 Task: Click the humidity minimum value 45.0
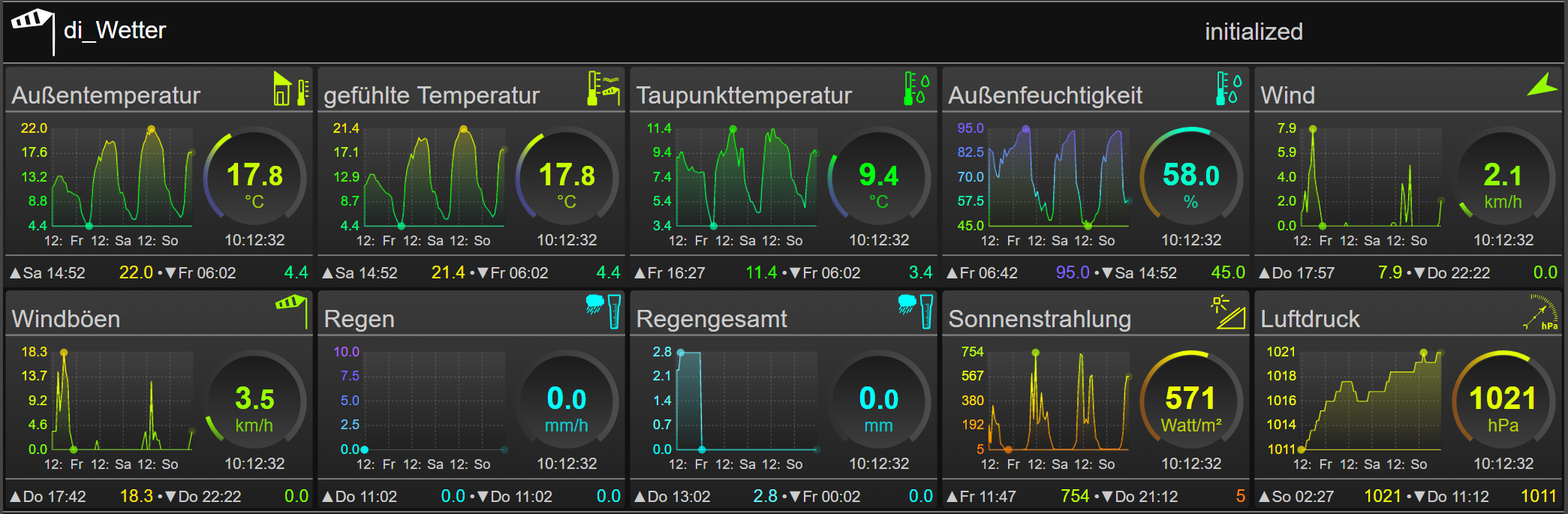[1228, 272]
